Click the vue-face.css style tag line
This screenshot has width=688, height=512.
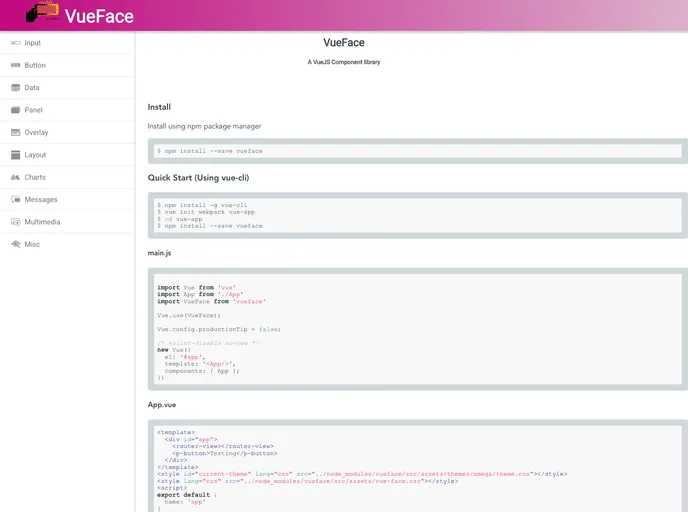pos(307,481)
